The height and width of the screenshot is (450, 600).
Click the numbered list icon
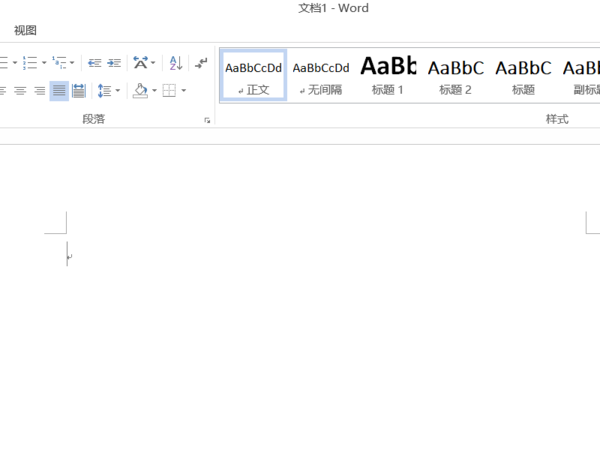(x=30, y=62)
